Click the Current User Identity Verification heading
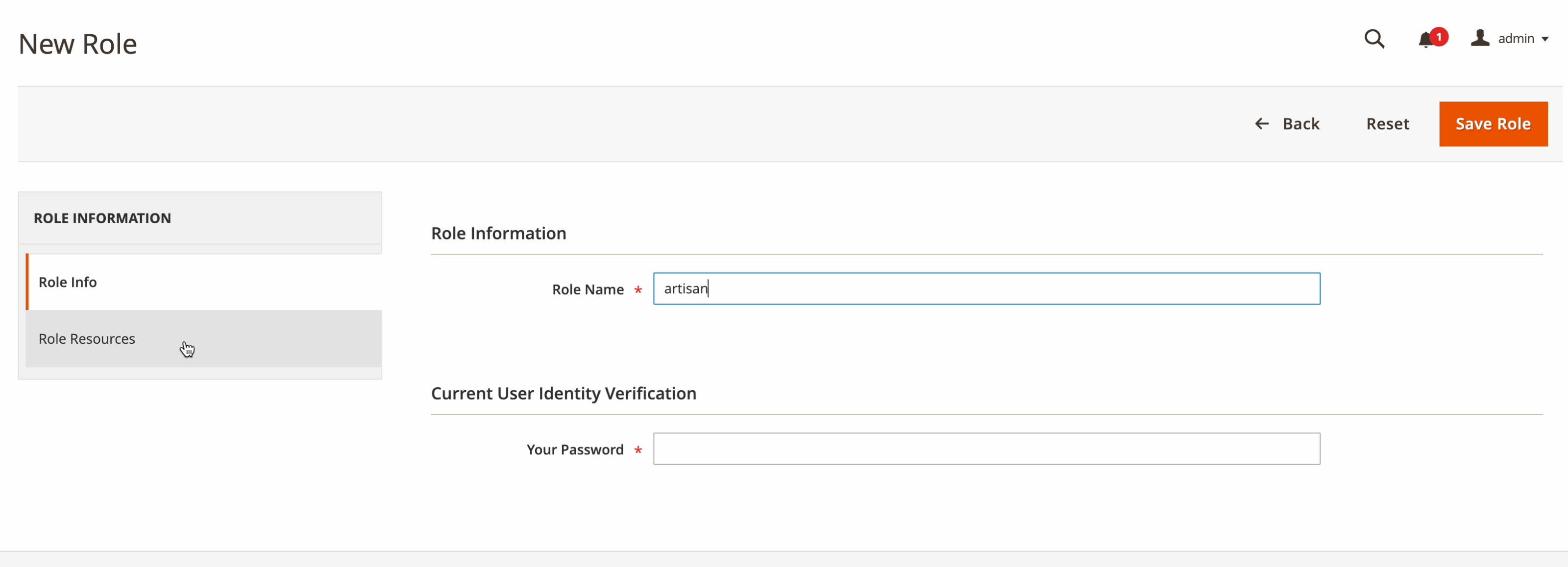The image size is (1568, 567). click(563, 394)
